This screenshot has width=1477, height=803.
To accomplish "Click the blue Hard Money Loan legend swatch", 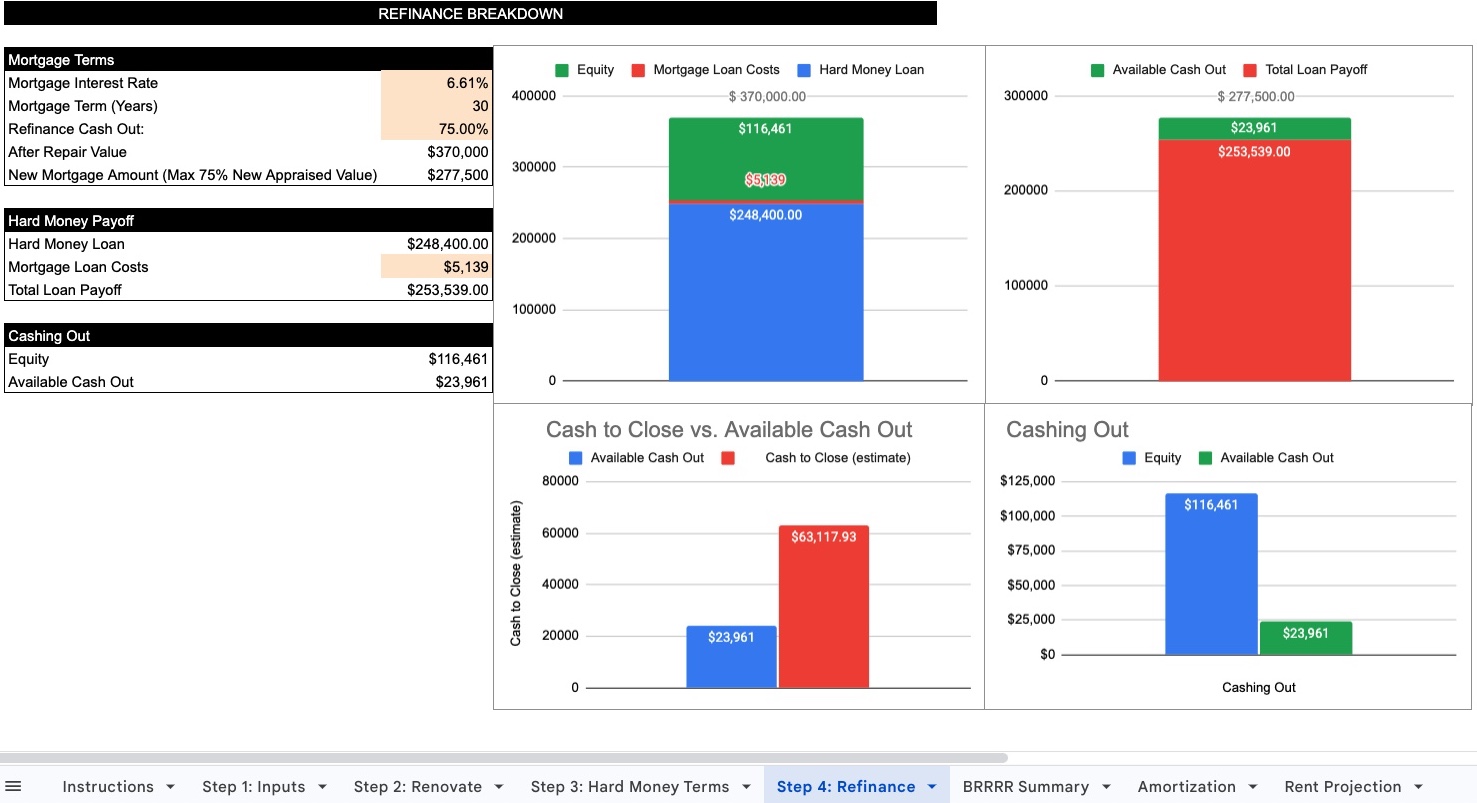I will click(x=804, y=70).
